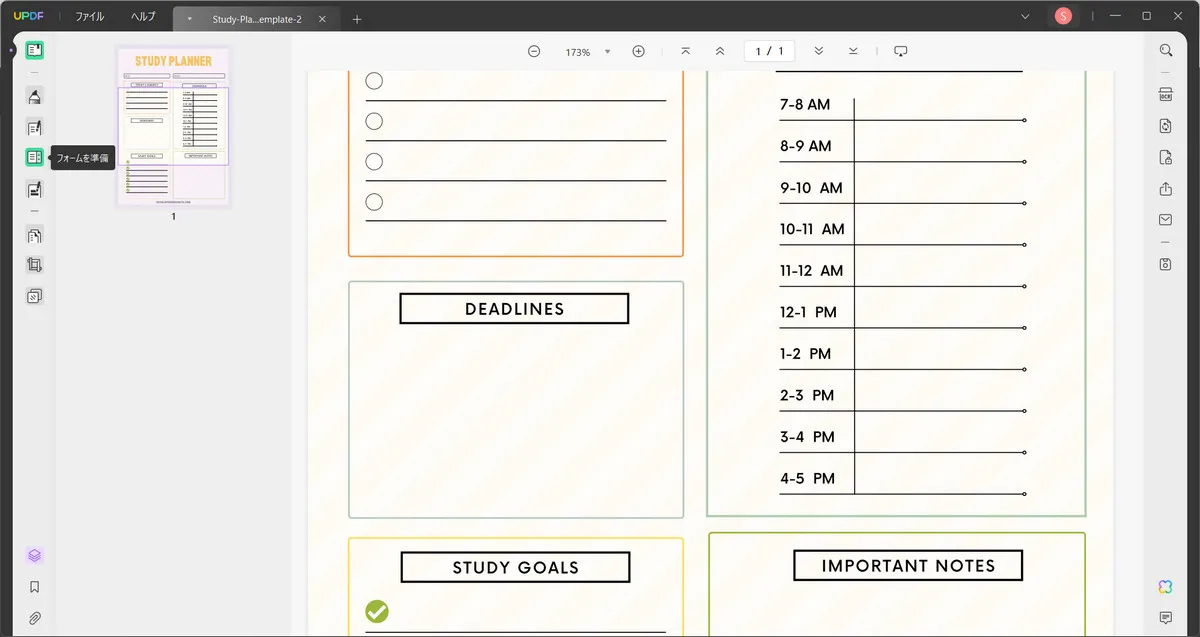Click the 8-9 AM schedule label

tap(806, 146)
